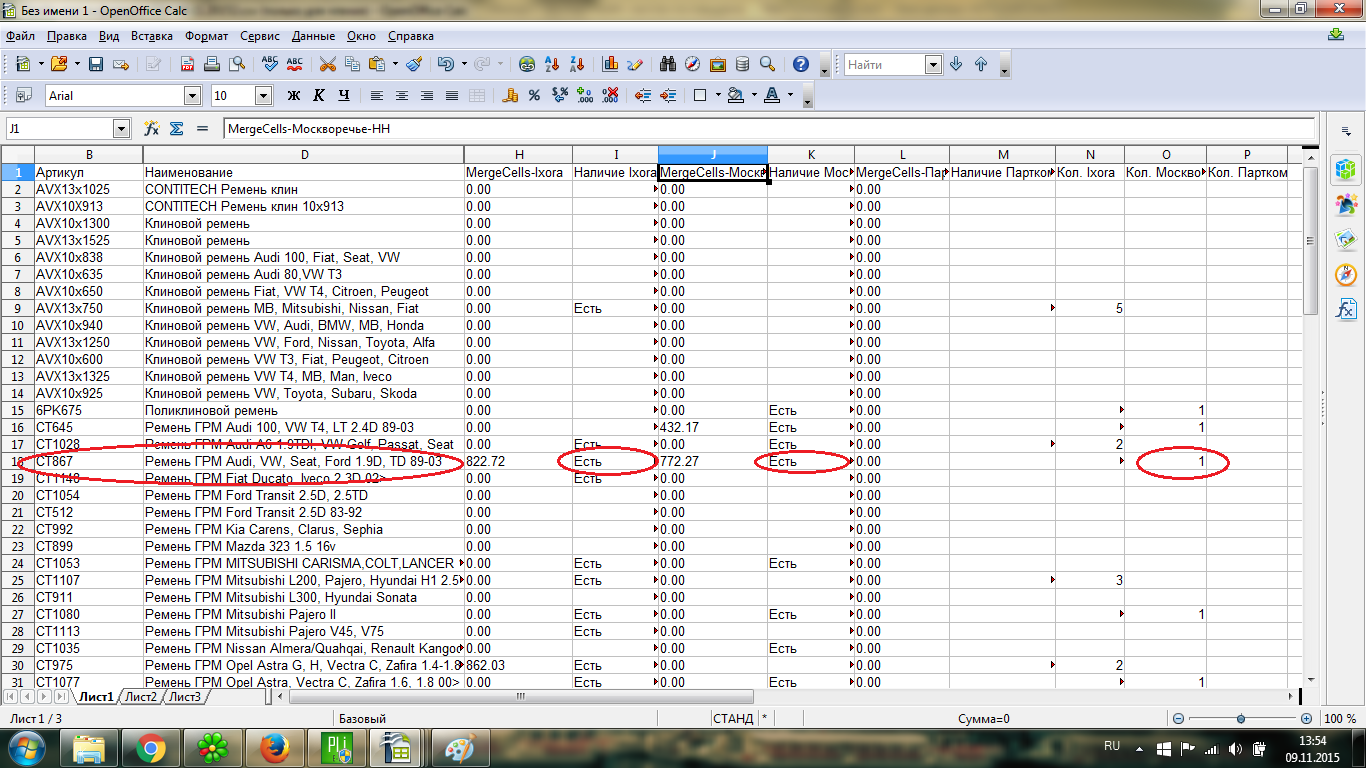This screenshot has width=1366, height=768.
Task: Apply Background Color paint bucket
Action: tap(735, 95)
